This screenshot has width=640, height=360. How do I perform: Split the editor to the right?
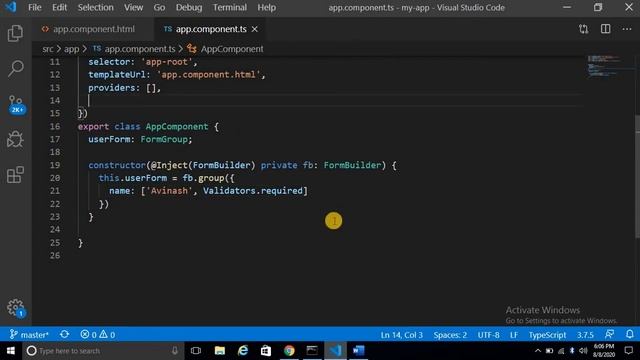606,29
